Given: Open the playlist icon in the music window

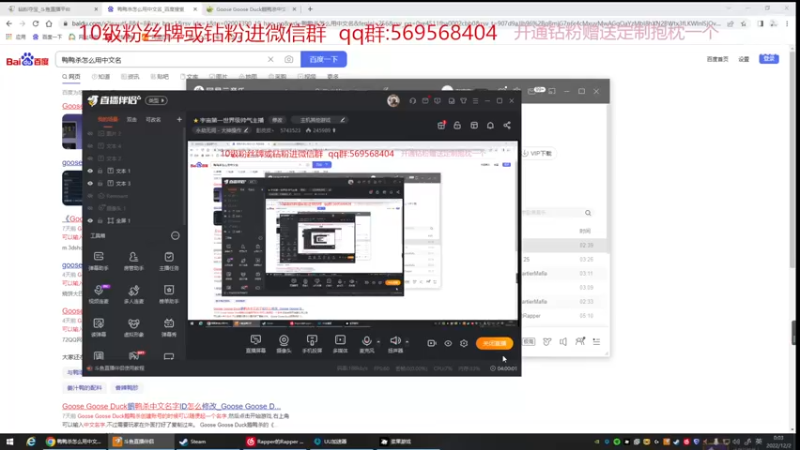Looking at the screenshot, I should click(596, 341).
